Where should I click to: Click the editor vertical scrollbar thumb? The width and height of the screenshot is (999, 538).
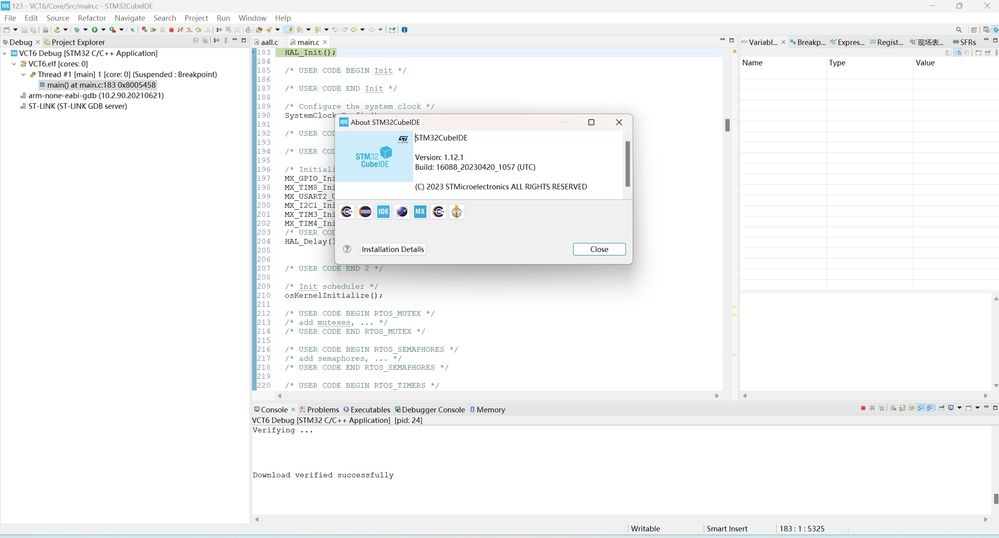pyautogui.click(x=727, y=125)
